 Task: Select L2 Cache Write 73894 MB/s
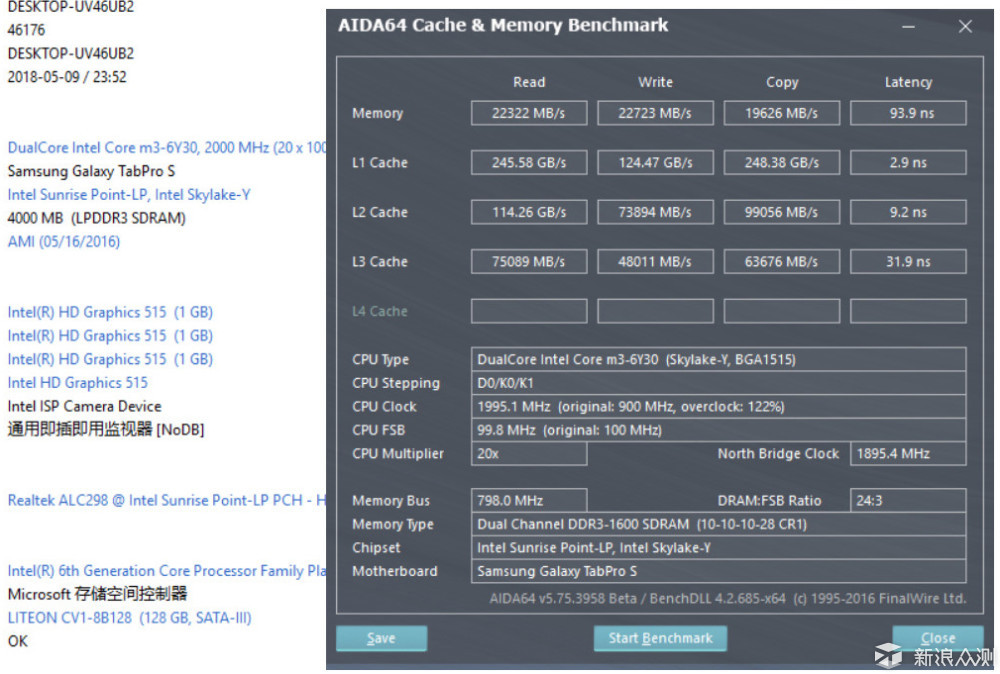click(x=655, y=212)
